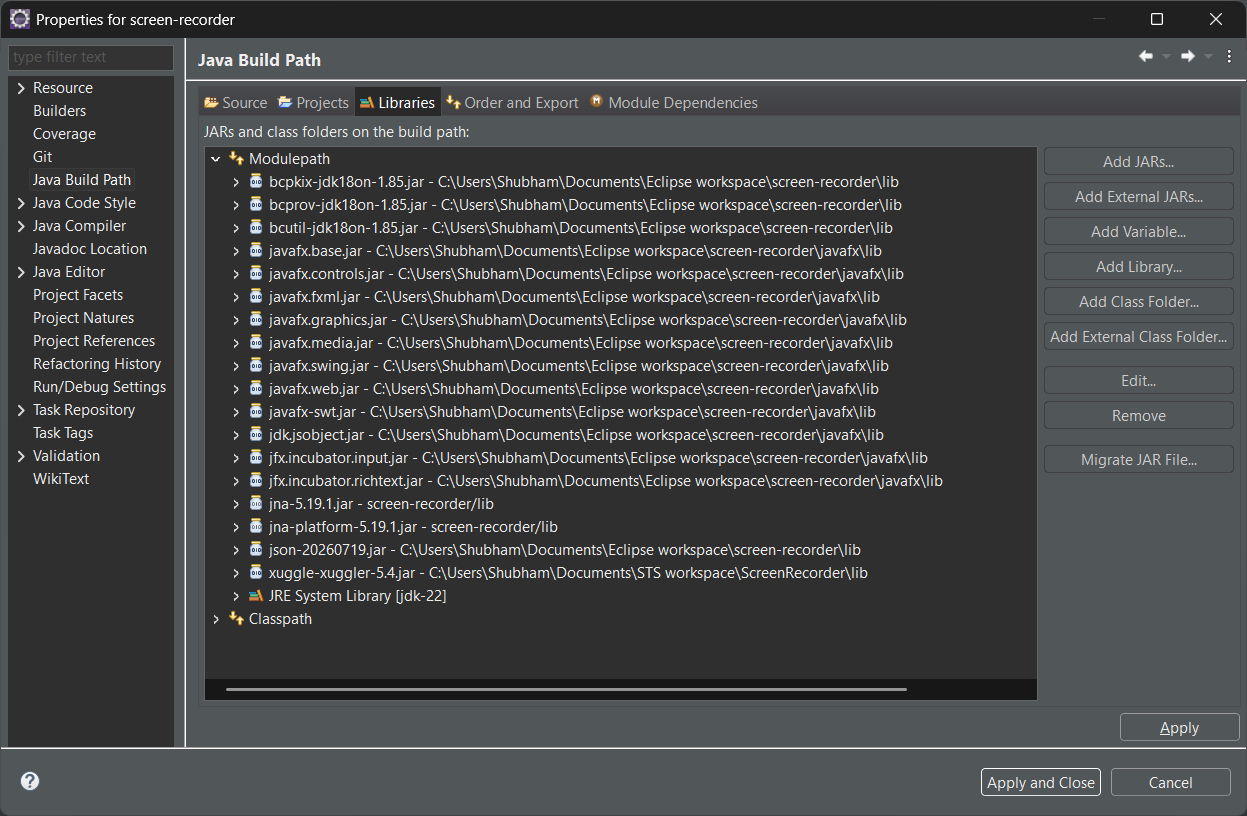
Task: Open the forward history dropdown arrow
Action: coord(1208,57)
